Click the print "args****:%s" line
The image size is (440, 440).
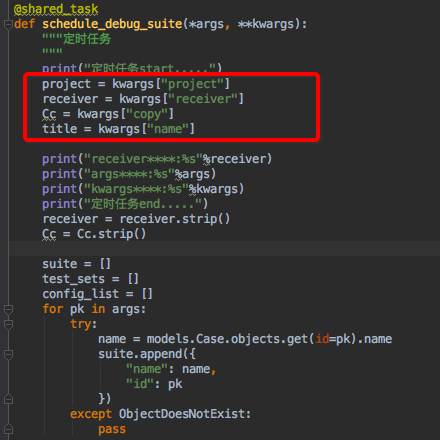[x=129, y=174]
